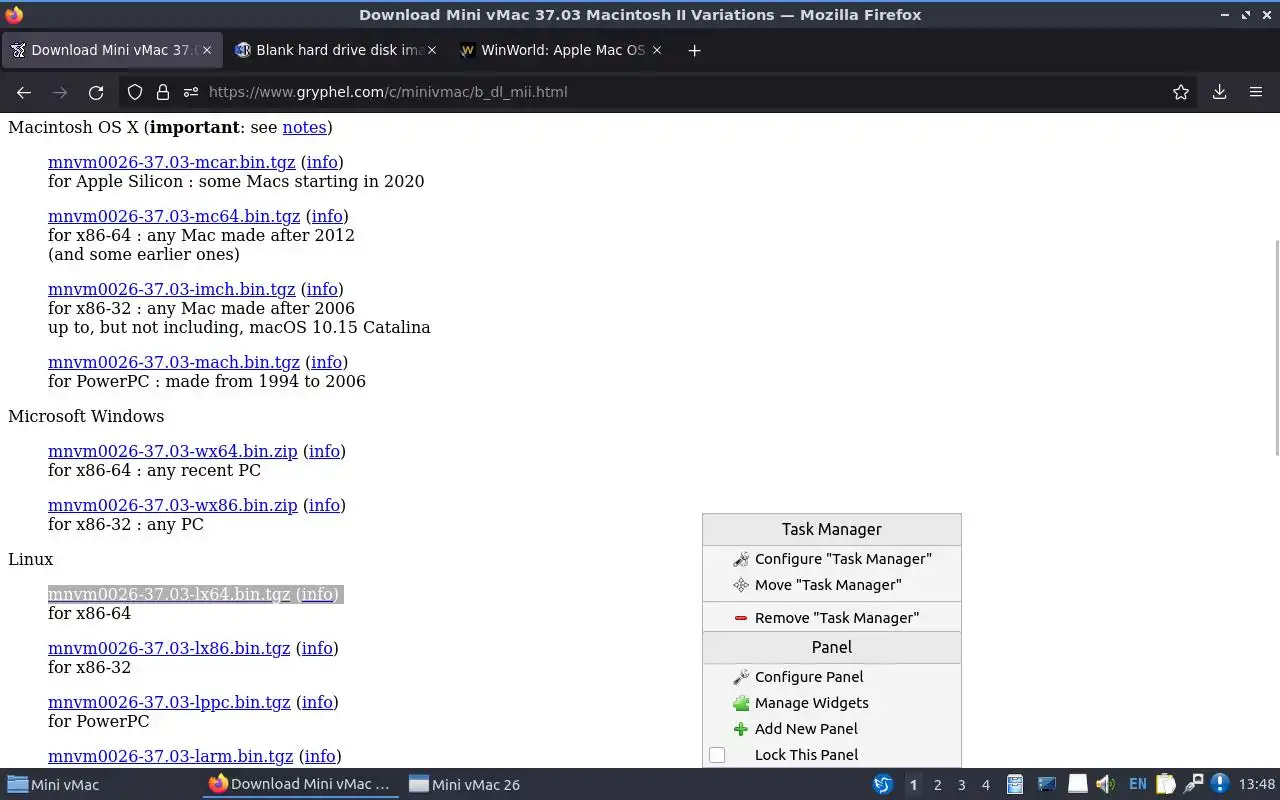Open info link for mcar.bin.tgz
Viewport: 1280px width, 800px height.
click(x=322, y=162)
